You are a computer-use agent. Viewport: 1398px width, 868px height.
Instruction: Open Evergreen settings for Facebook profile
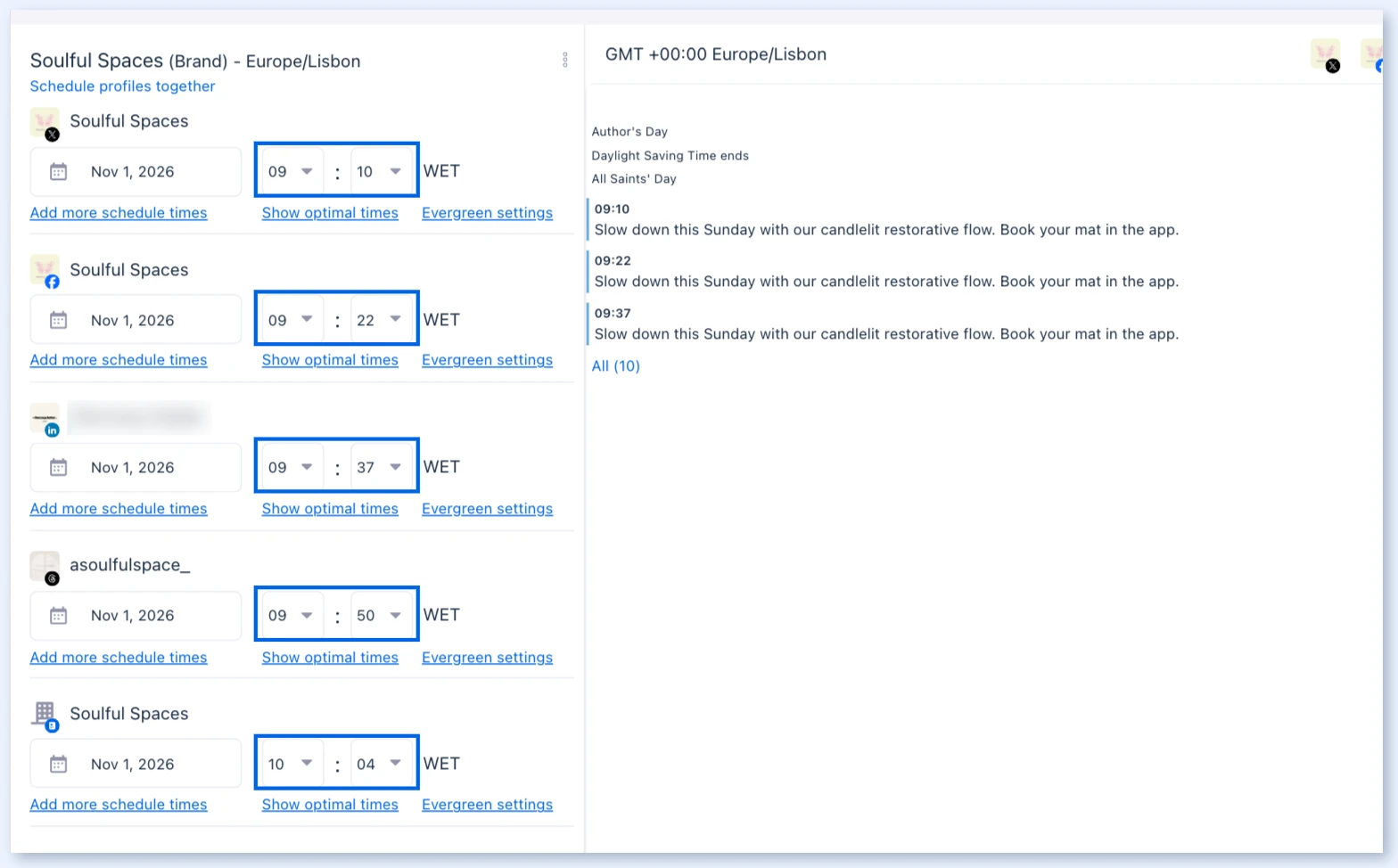[x=487, y=360]
